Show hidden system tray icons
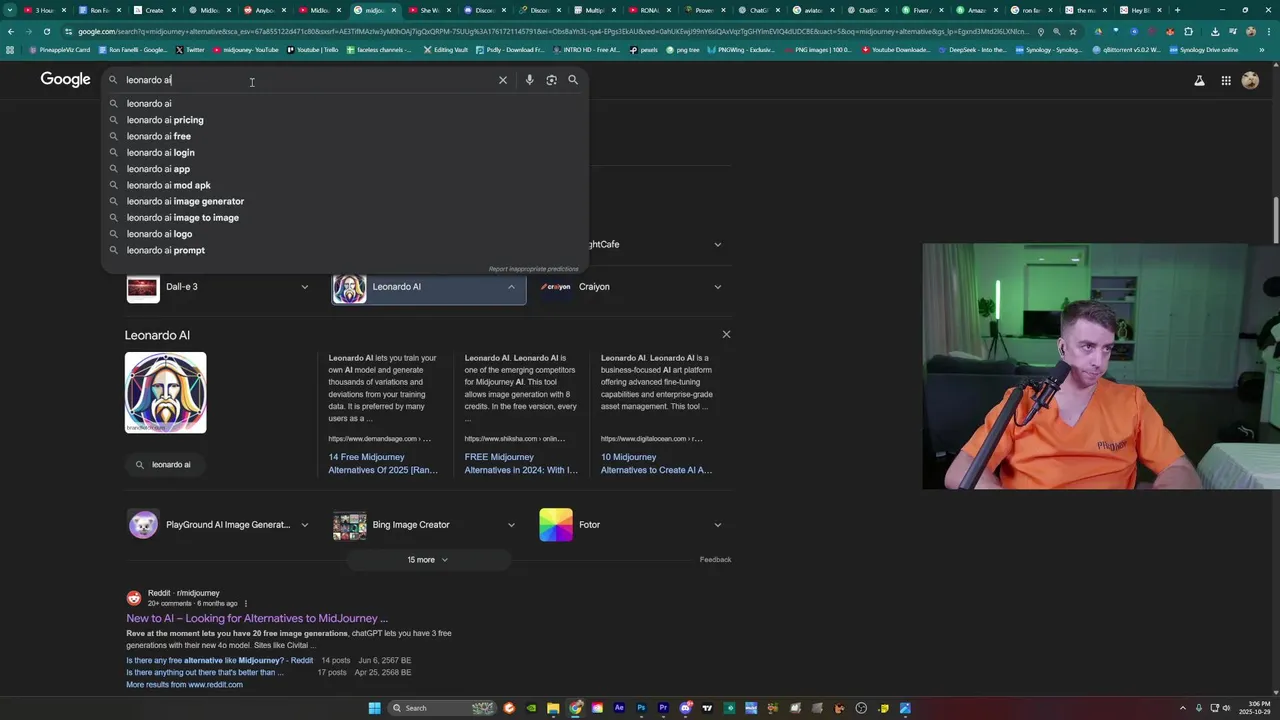 1182,708
